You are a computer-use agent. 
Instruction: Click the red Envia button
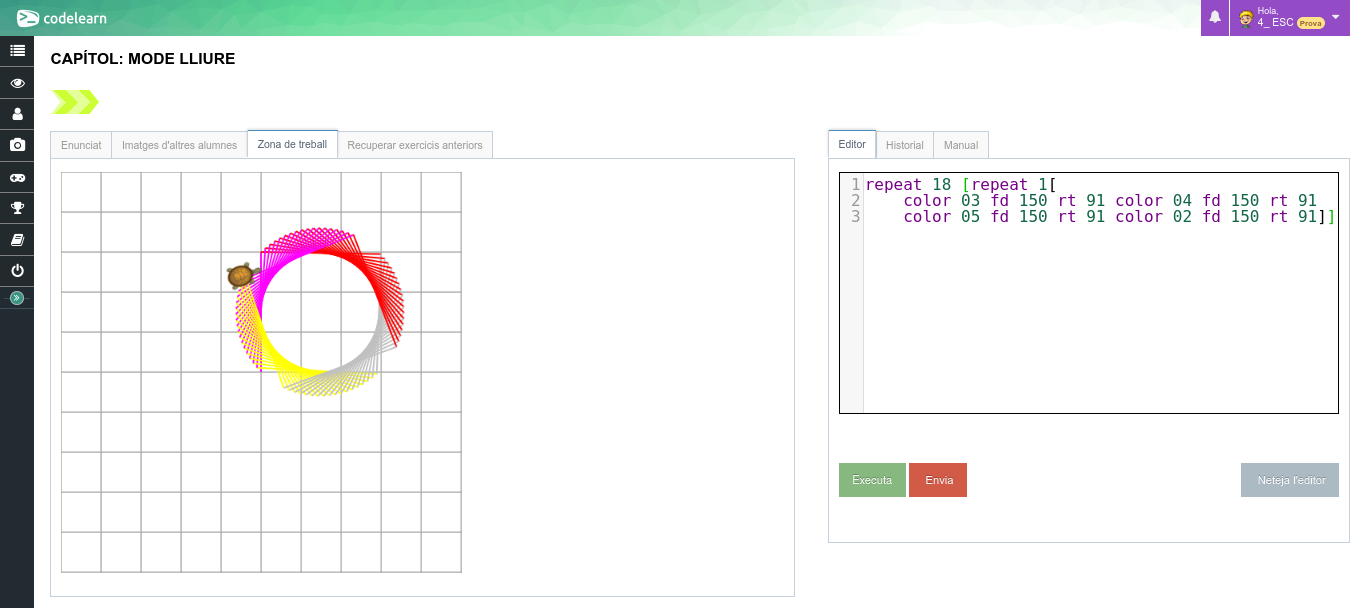pyautogui.click(x=938, y=480)
